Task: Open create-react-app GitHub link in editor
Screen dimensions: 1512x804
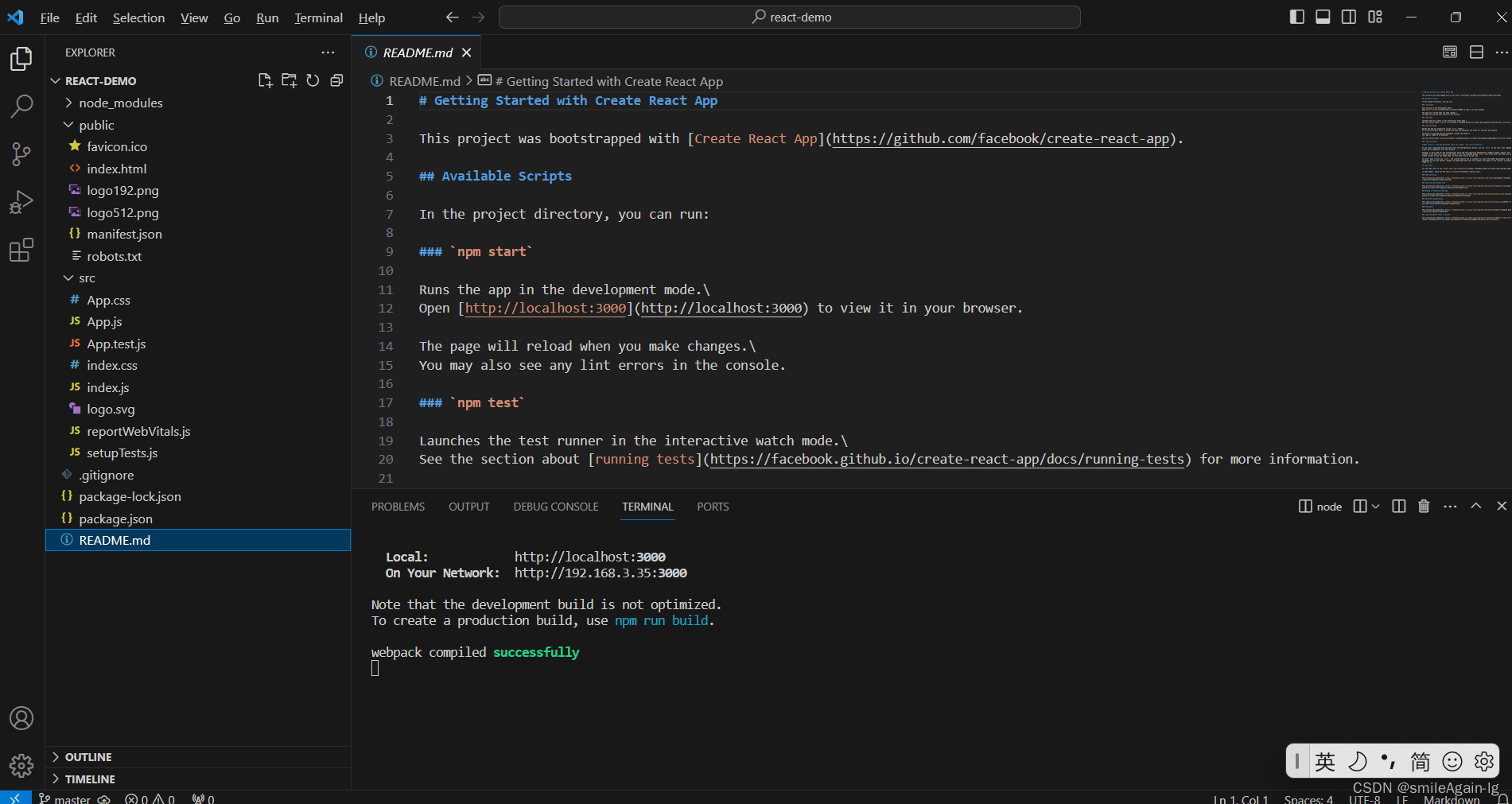Action: [1001, 138]
